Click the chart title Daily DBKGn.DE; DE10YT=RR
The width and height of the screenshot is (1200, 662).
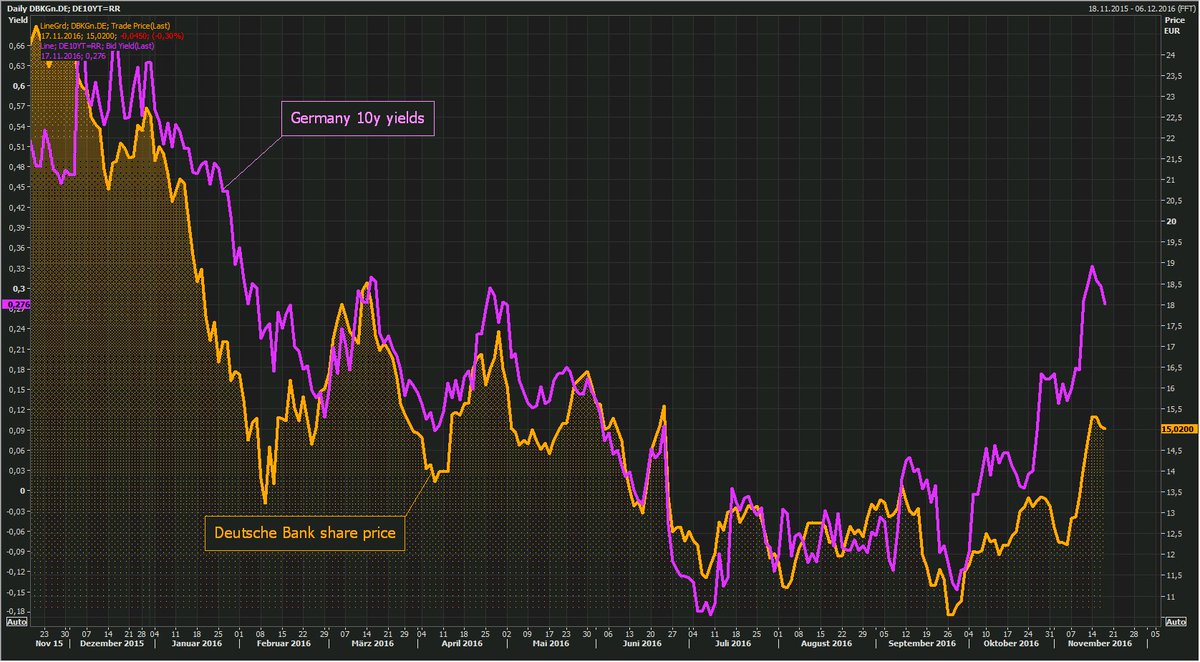63,7
